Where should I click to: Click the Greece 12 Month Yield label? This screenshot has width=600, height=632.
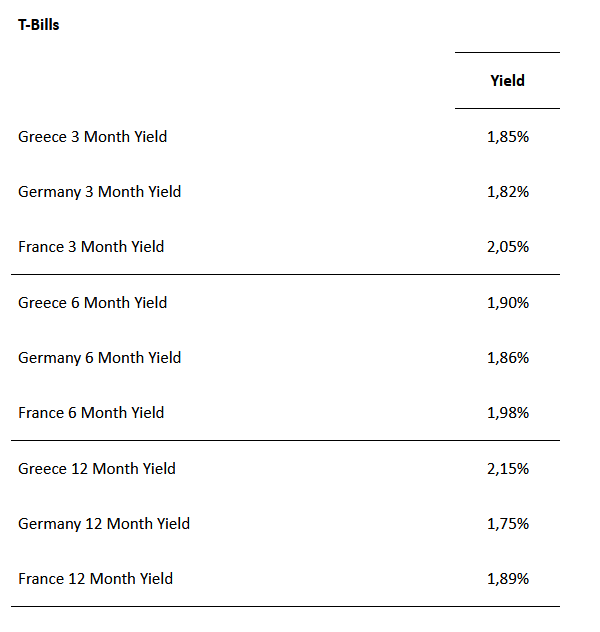(96, 469)
